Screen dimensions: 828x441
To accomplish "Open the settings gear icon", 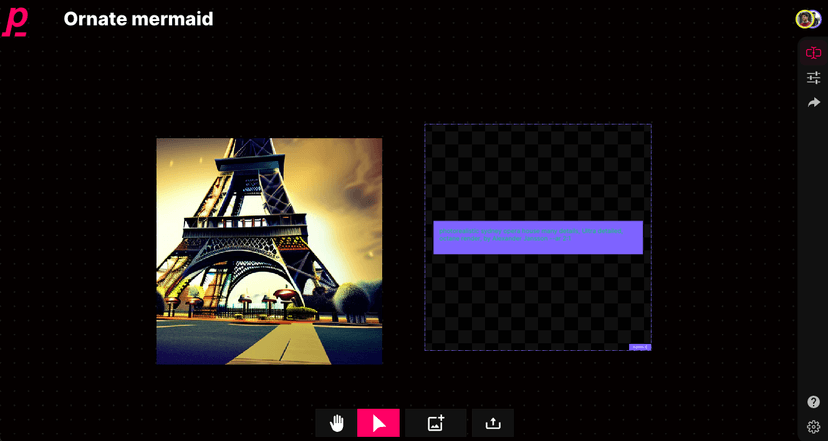I will pyautogui.click(x=813, y=427).
